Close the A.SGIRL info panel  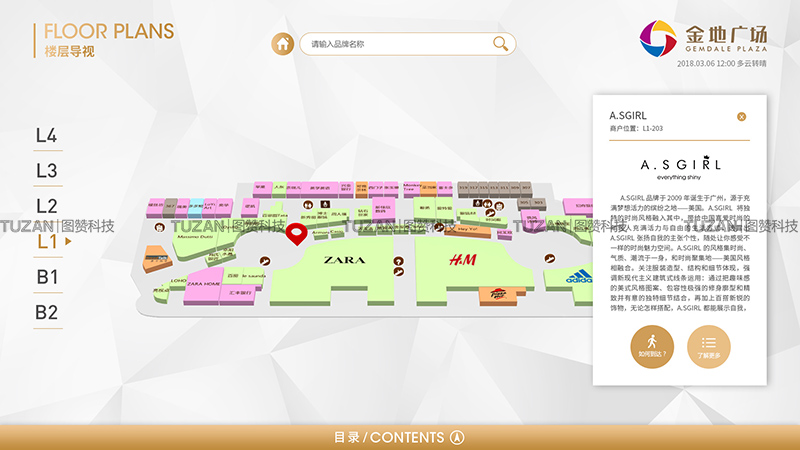point(741,117)
